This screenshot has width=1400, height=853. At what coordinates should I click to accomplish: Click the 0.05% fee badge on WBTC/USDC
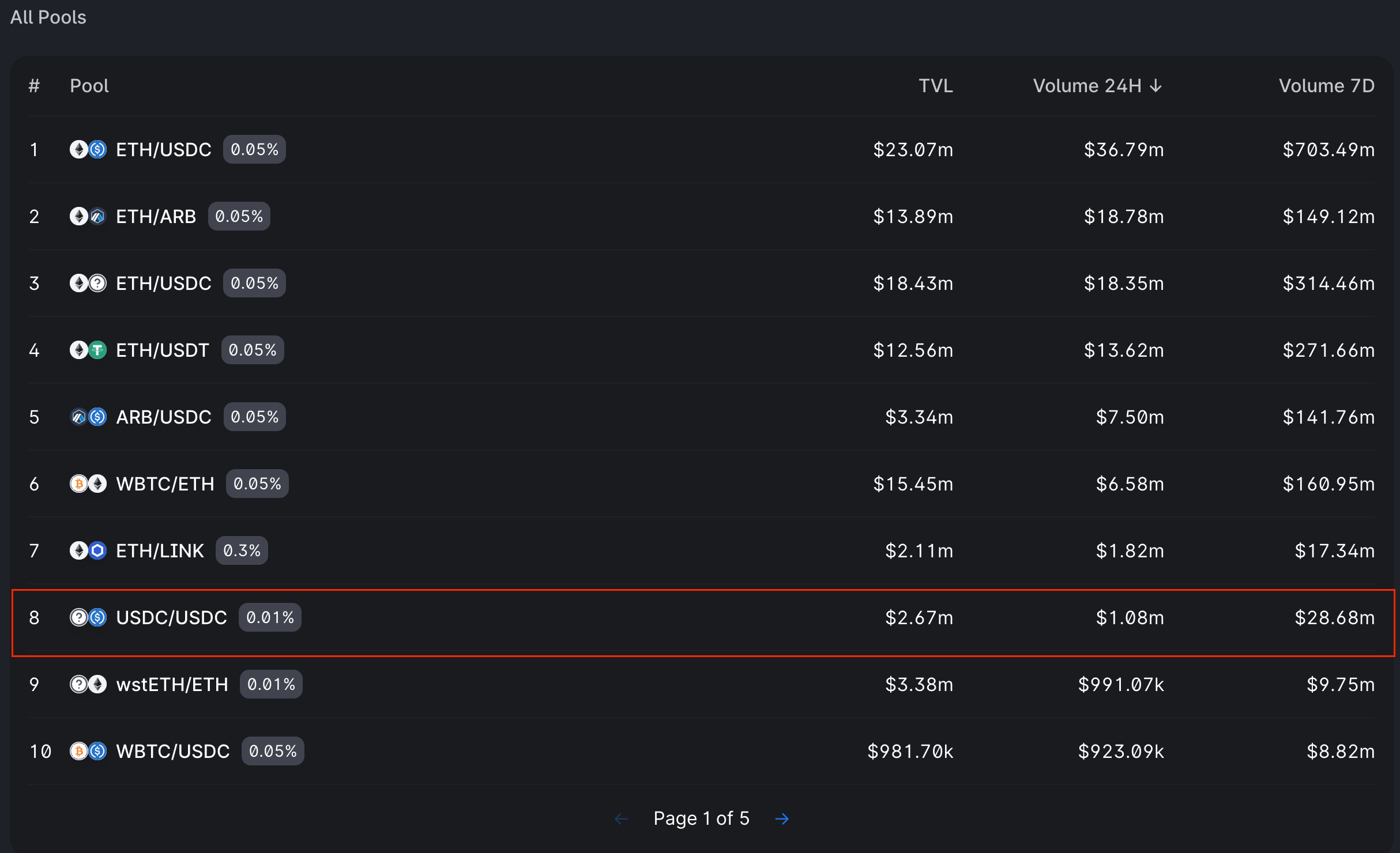[x=273, y=752]
